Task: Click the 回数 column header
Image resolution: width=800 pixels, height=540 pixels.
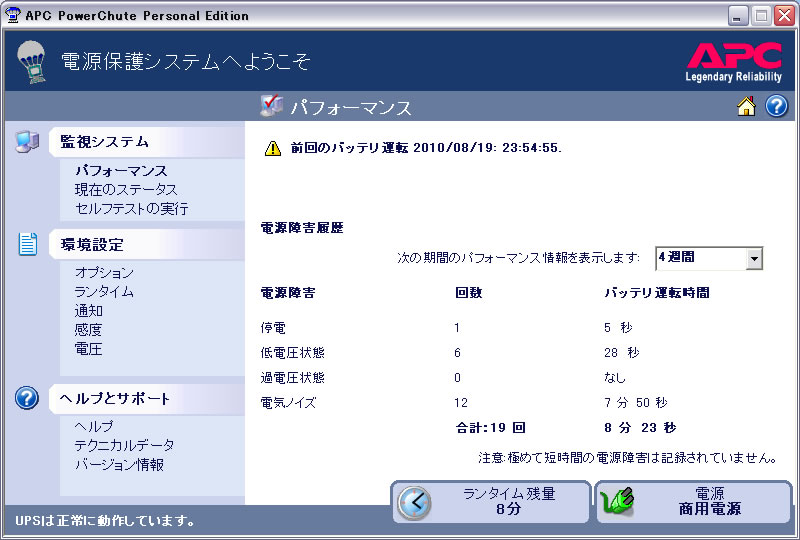Action: [468, 292]
